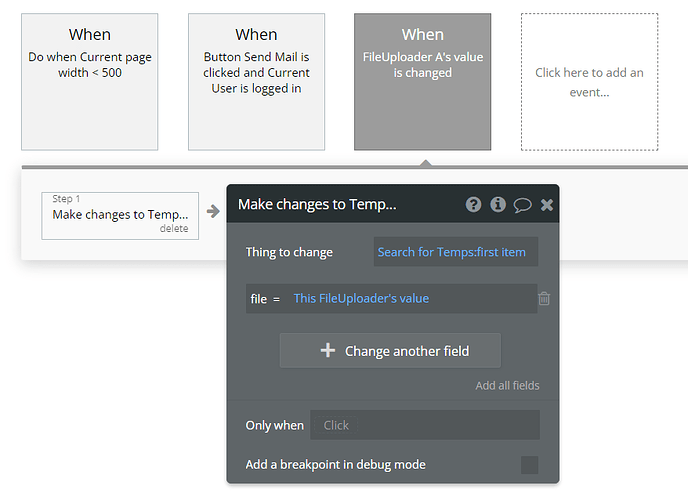Open the 'Search for Temps:first item' expression
Viewport: 688px width, 500px height.
[455, 252]
